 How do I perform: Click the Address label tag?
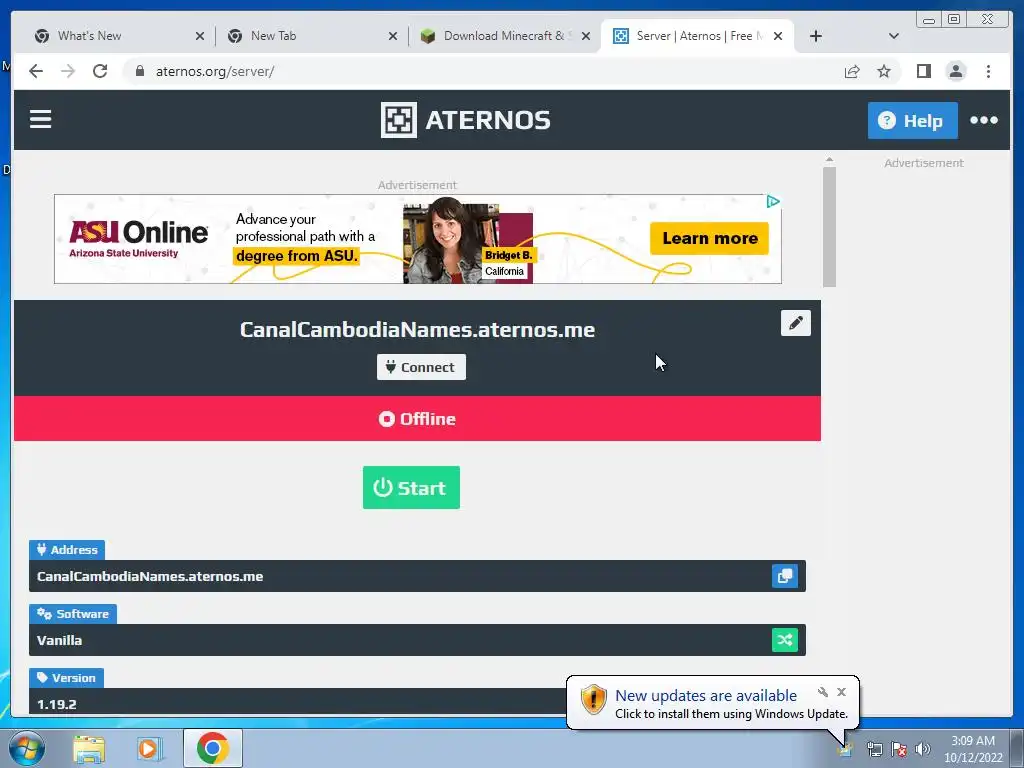pyautogui.click(x=67, y=550)
